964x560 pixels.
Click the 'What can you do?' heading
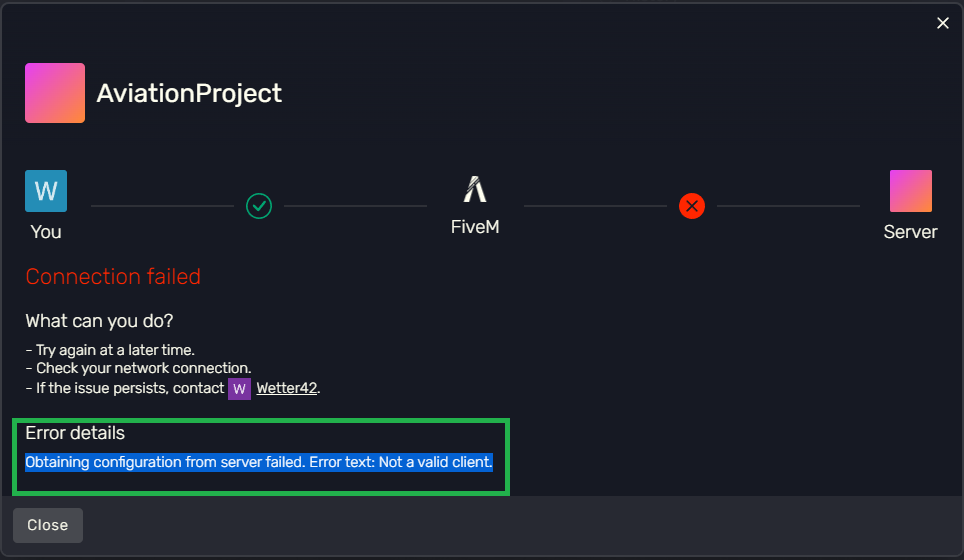click(99, 321)
